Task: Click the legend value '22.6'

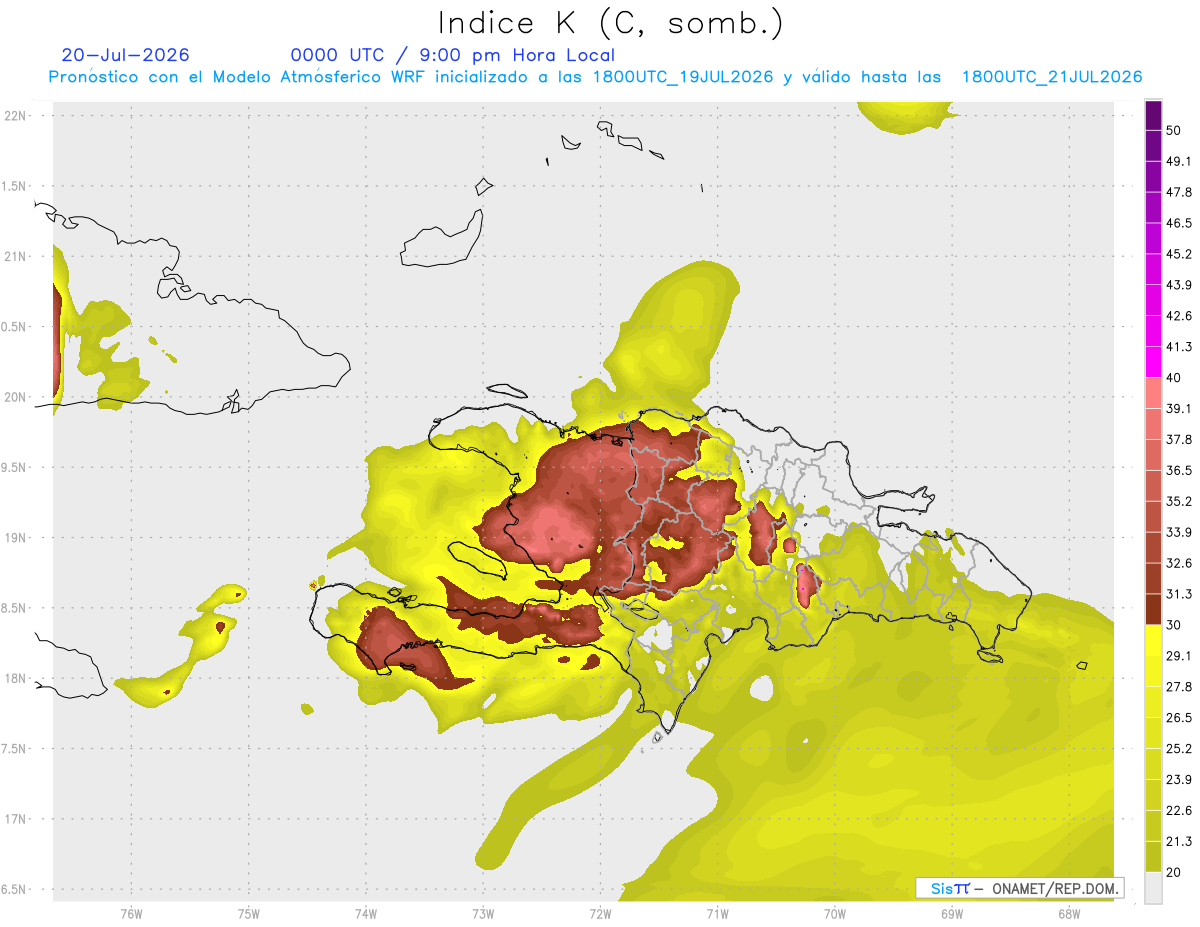Action: click(x=1179, y=811)
